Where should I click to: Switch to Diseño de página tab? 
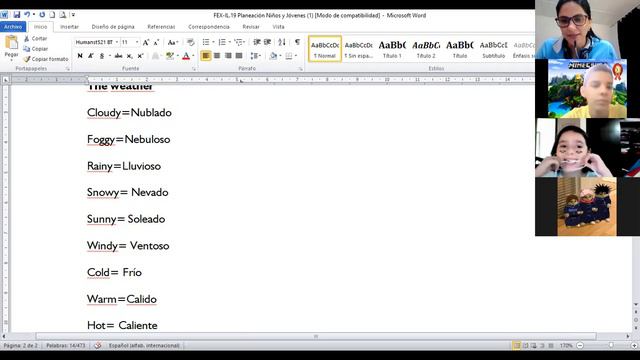tap(113, 27)
